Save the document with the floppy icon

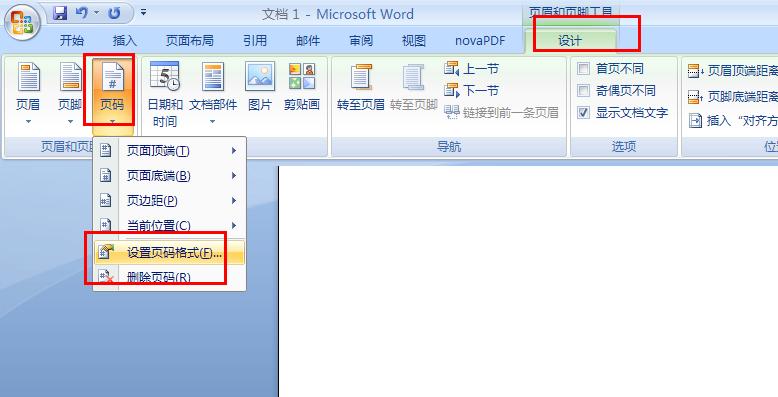point(60,13)
